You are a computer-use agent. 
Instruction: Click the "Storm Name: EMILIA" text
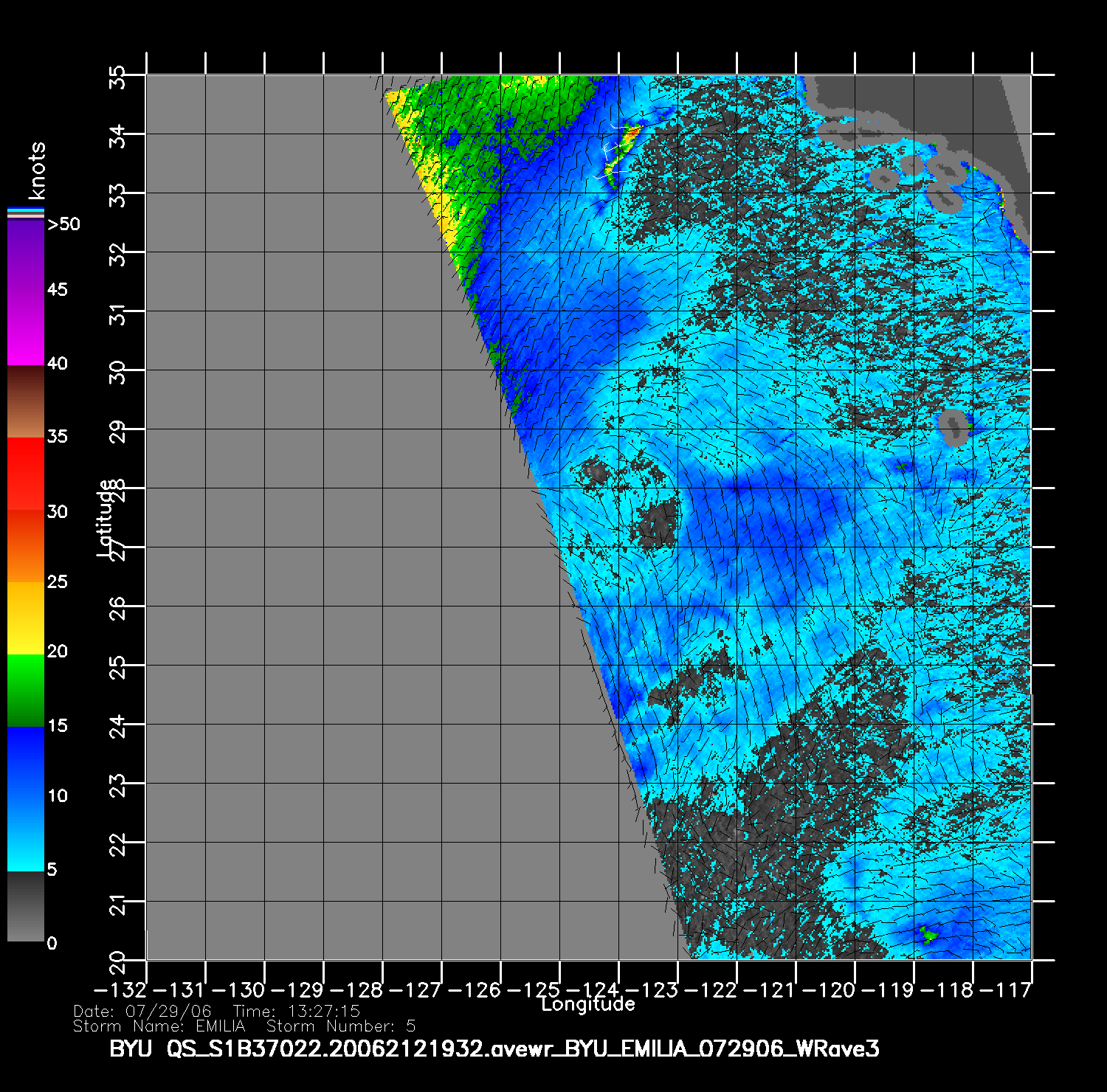[x=159, y=1026]
